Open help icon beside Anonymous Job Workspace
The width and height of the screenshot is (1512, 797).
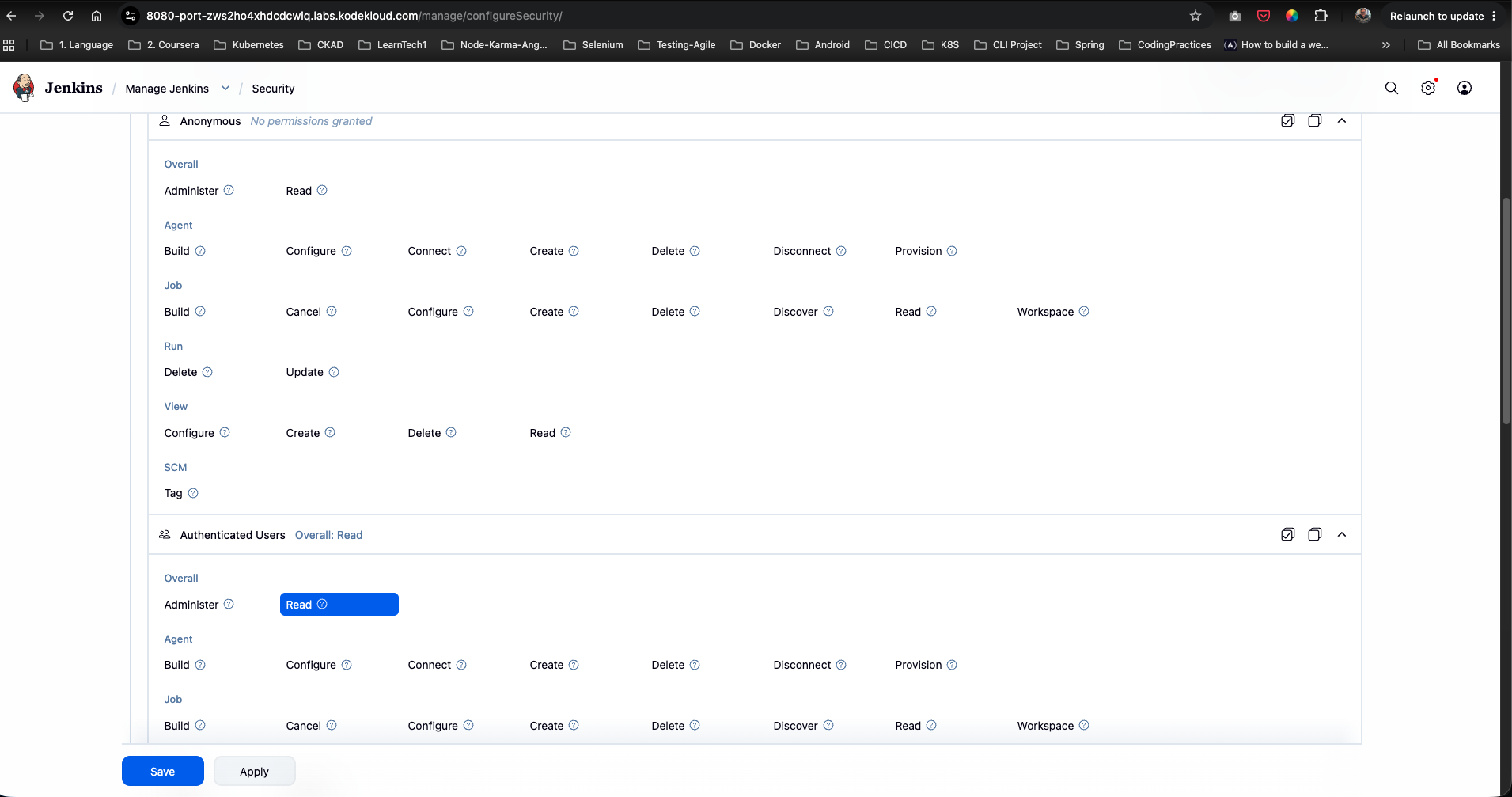pyautogui.click(x=1084, y=311)
